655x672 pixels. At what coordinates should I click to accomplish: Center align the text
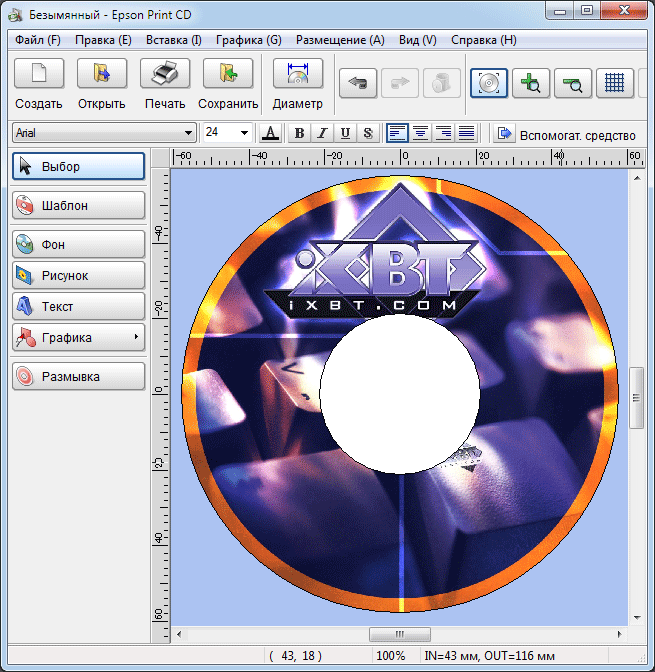point(421,133)
